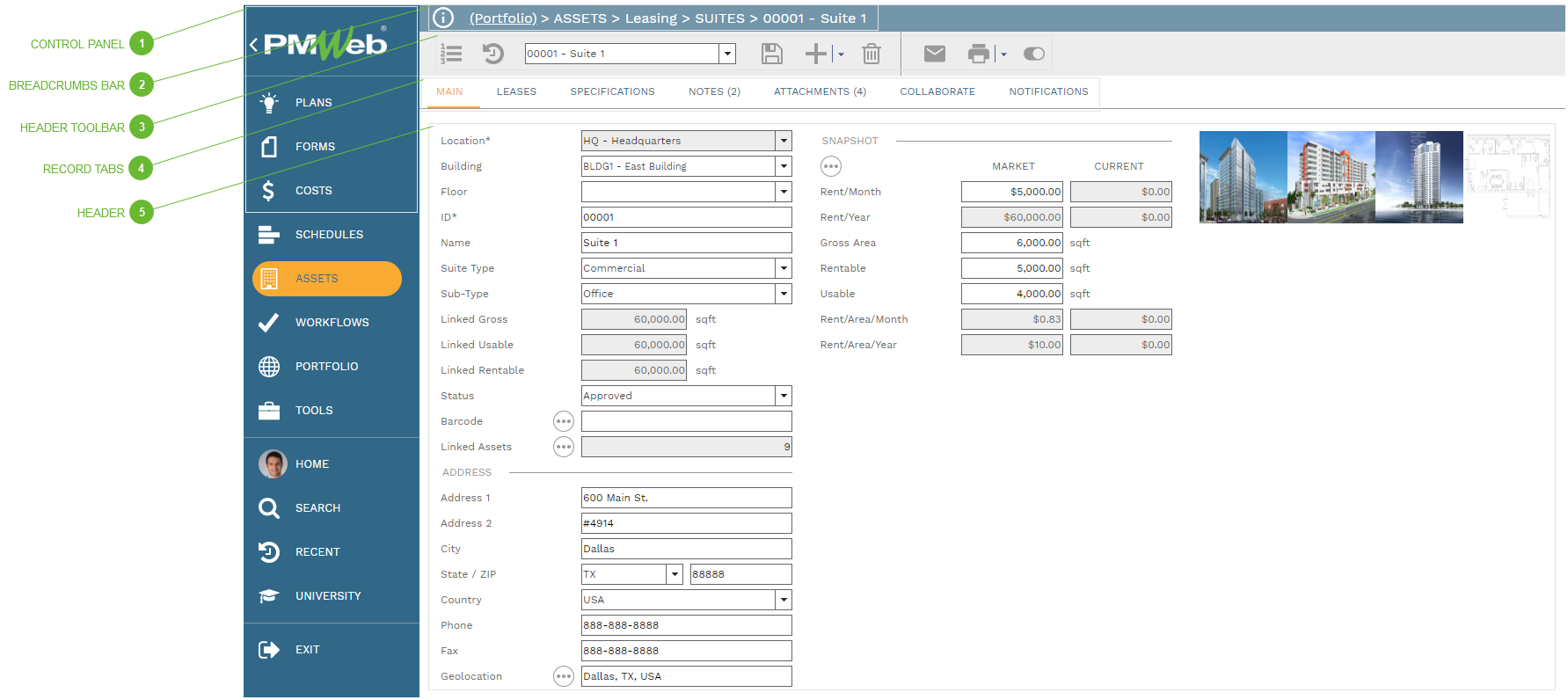Click the envelope email icon
1568x700 pixels.
point(934,54)
